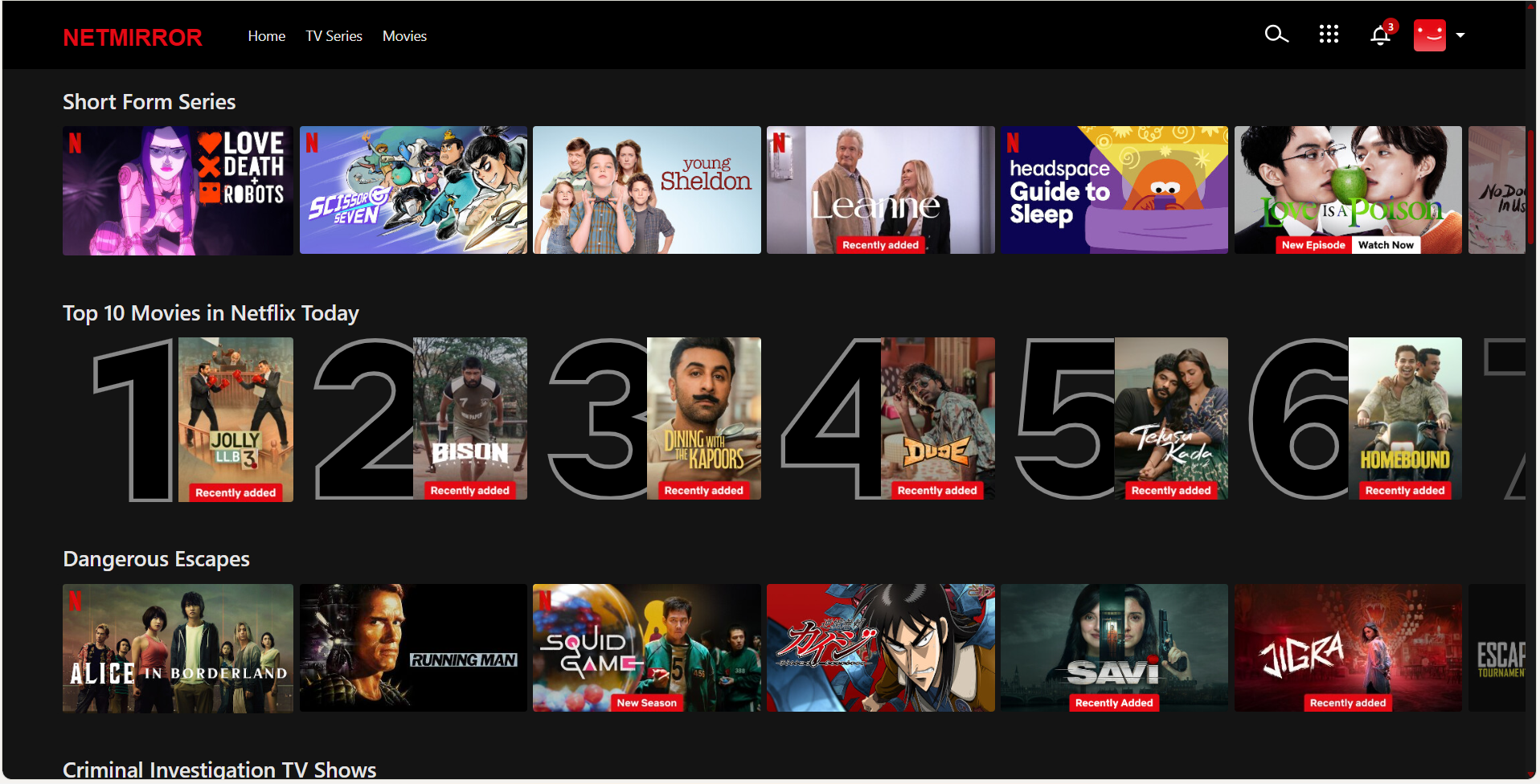
Task: Click the New Episode badge
Action: point(1313,245)
